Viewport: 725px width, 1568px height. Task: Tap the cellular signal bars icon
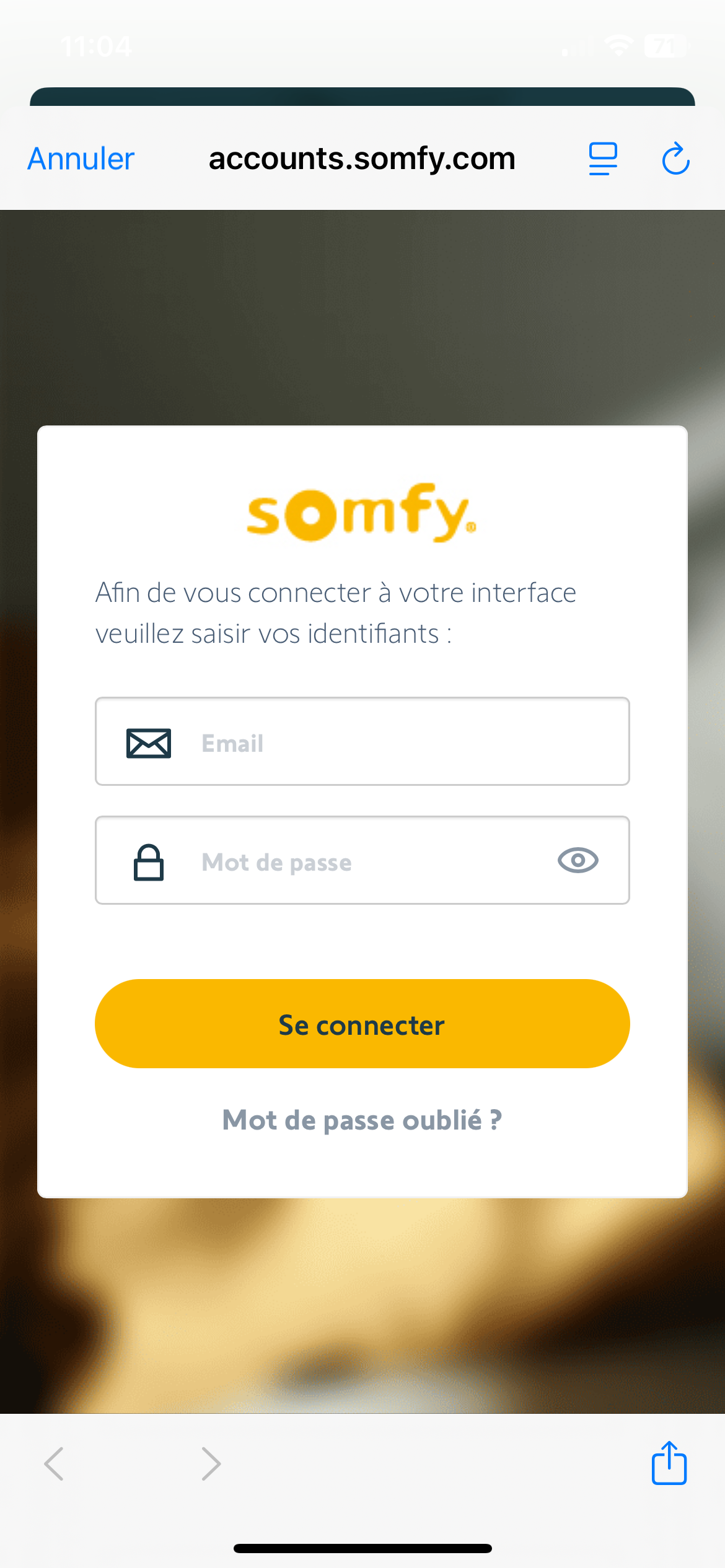[576, 46]
